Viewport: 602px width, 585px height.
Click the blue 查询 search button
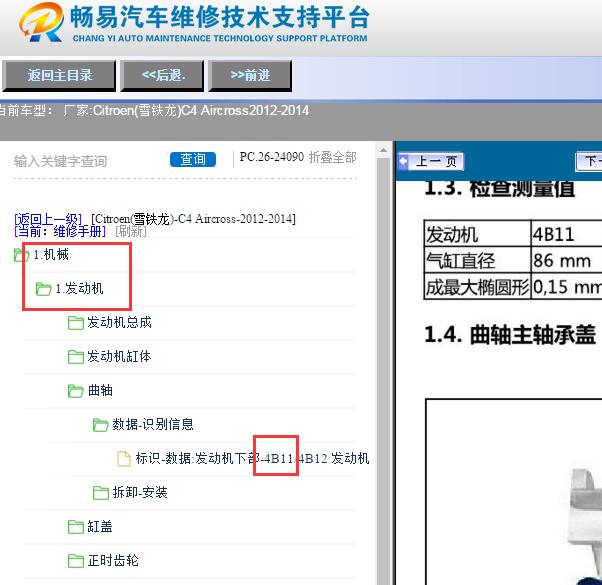coord(193,159)
